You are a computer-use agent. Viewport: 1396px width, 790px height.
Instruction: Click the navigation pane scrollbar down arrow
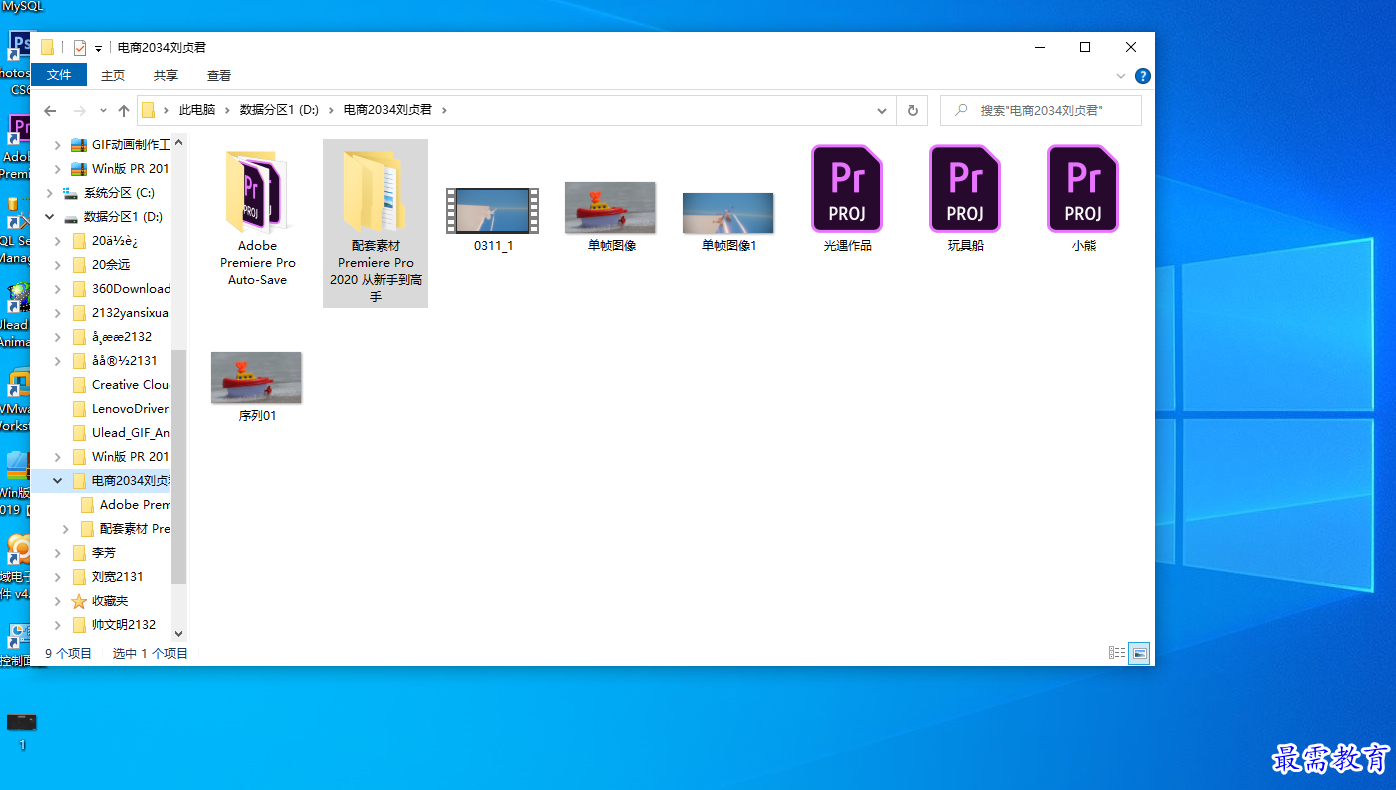pyautogui.click(x=179, y=633)
